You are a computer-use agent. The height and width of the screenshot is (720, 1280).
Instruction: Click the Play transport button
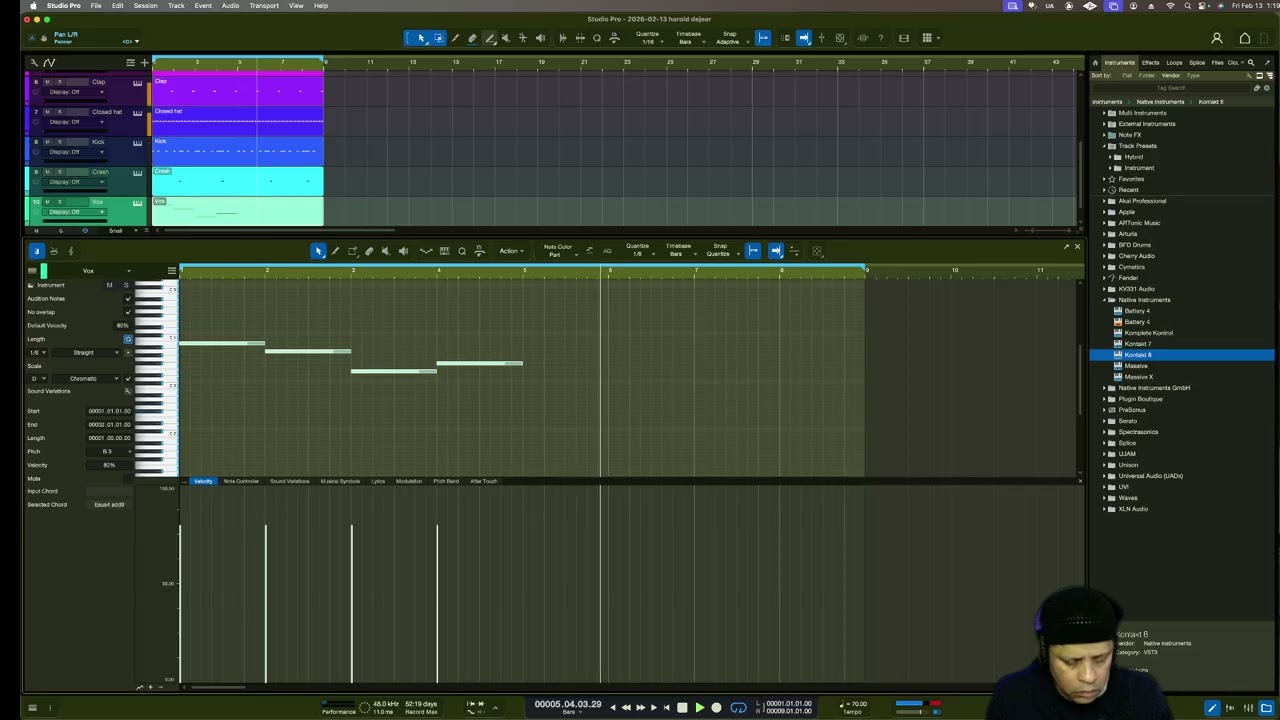(x=699, y=708)
